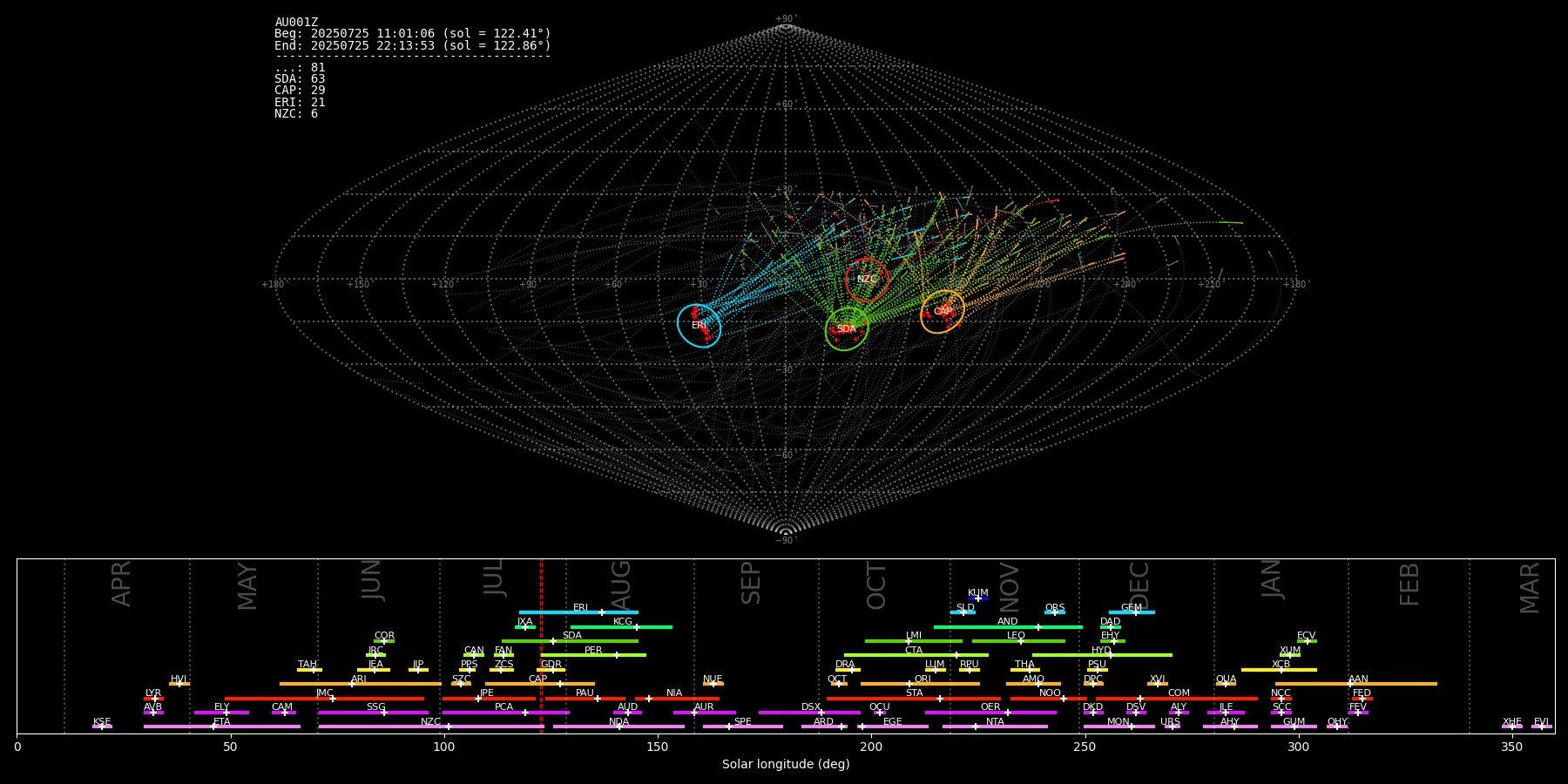The height and width of the screenshot is (784, 1568).
Task: Select the 'Beg: 20250725 11:01:06' line
Action: pos(413,34)
